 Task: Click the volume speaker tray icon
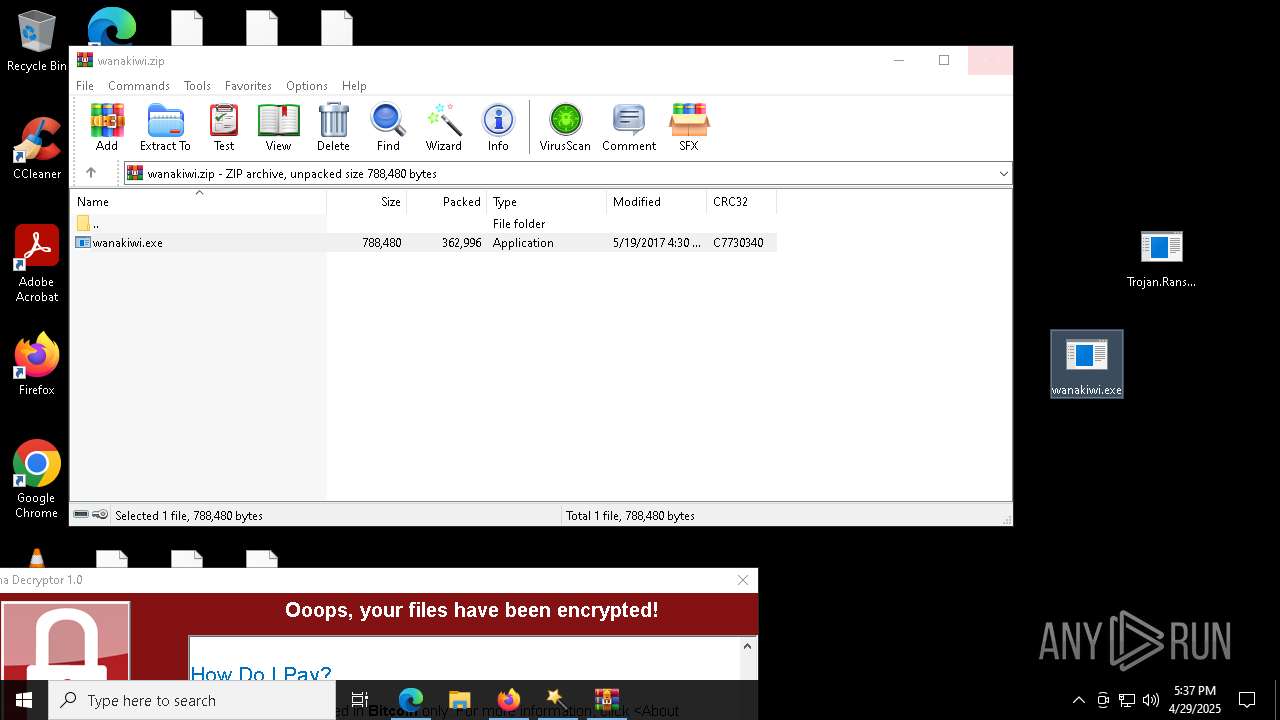1151,700
